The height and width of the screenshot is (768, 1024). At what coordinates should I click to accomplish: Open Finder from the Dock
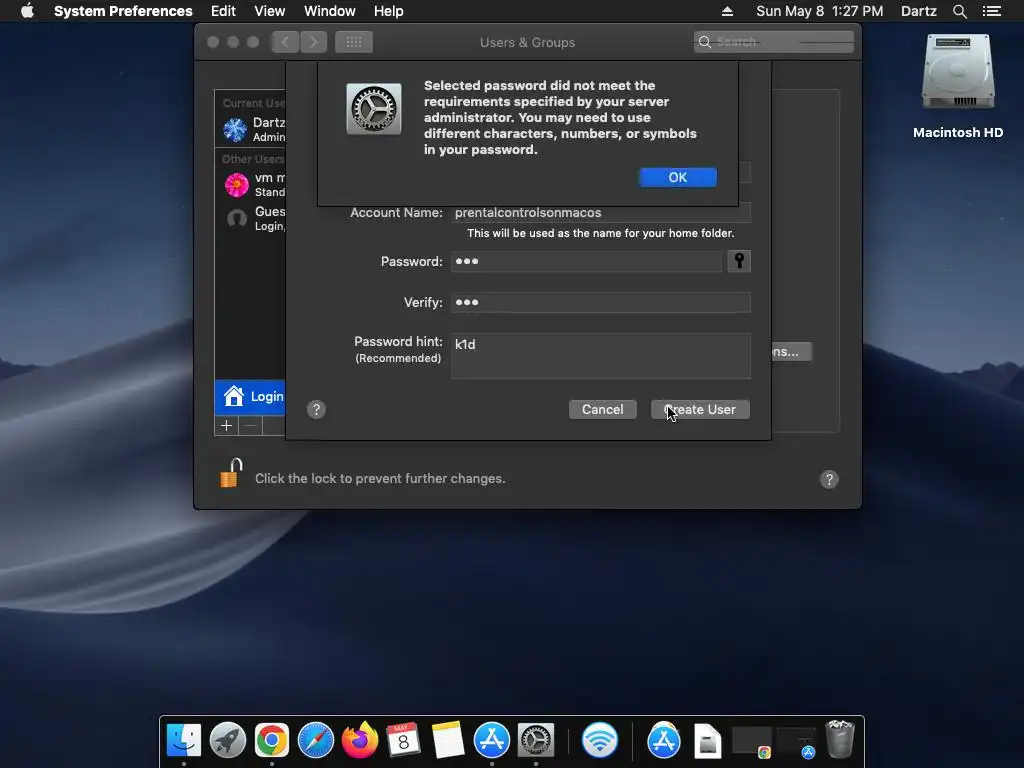(x=184, y=741)
